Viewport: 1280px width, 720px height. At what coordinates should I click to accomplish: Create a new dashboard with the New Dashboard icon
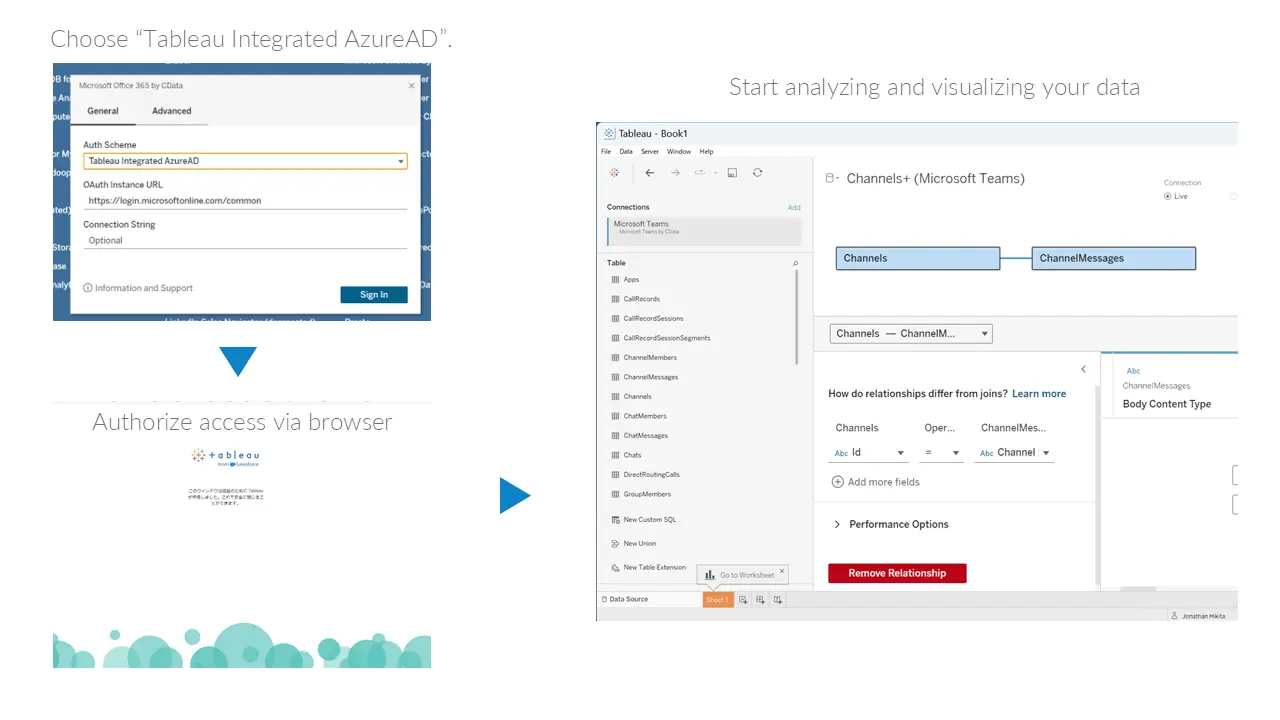tap(760, 598)
